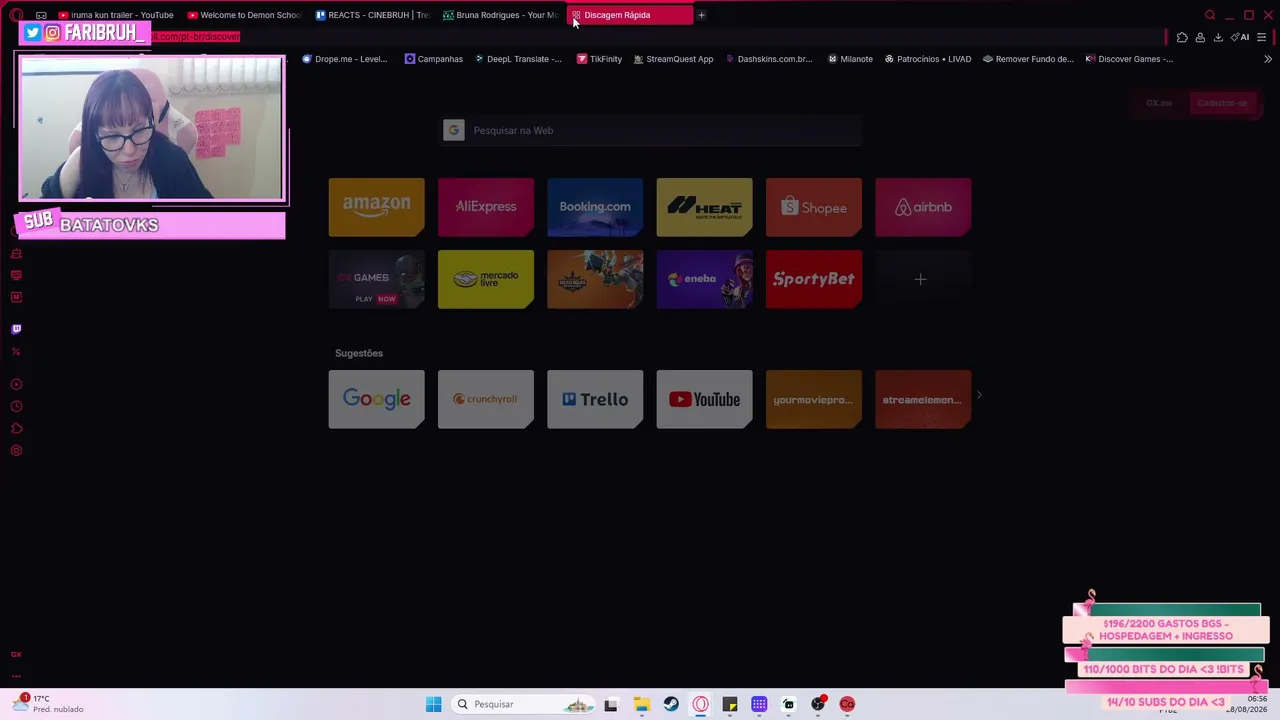1280x720 pixels.
Task: Click the Pesquisar na Web search field
Action: (x=651, y=130)
